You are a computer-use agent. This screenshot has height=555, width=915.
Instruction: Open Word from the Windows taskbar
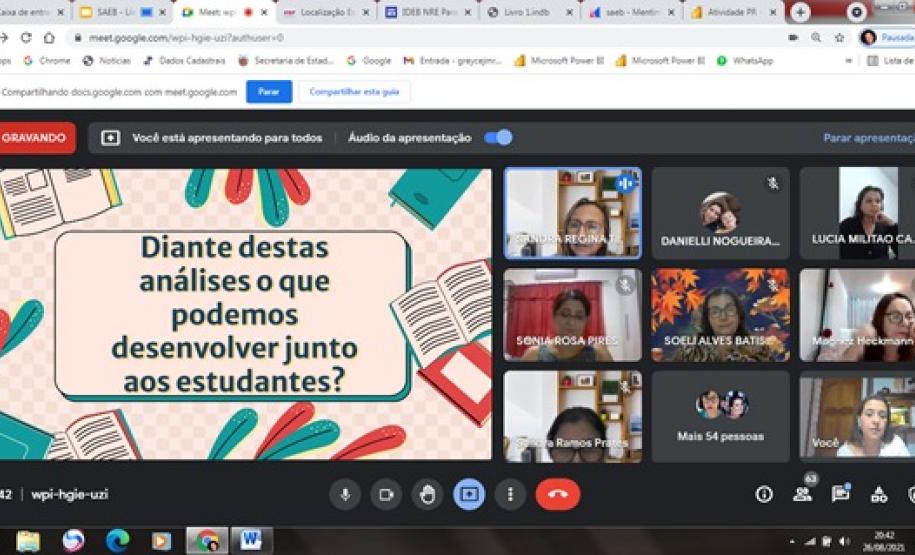pos(249,541)
